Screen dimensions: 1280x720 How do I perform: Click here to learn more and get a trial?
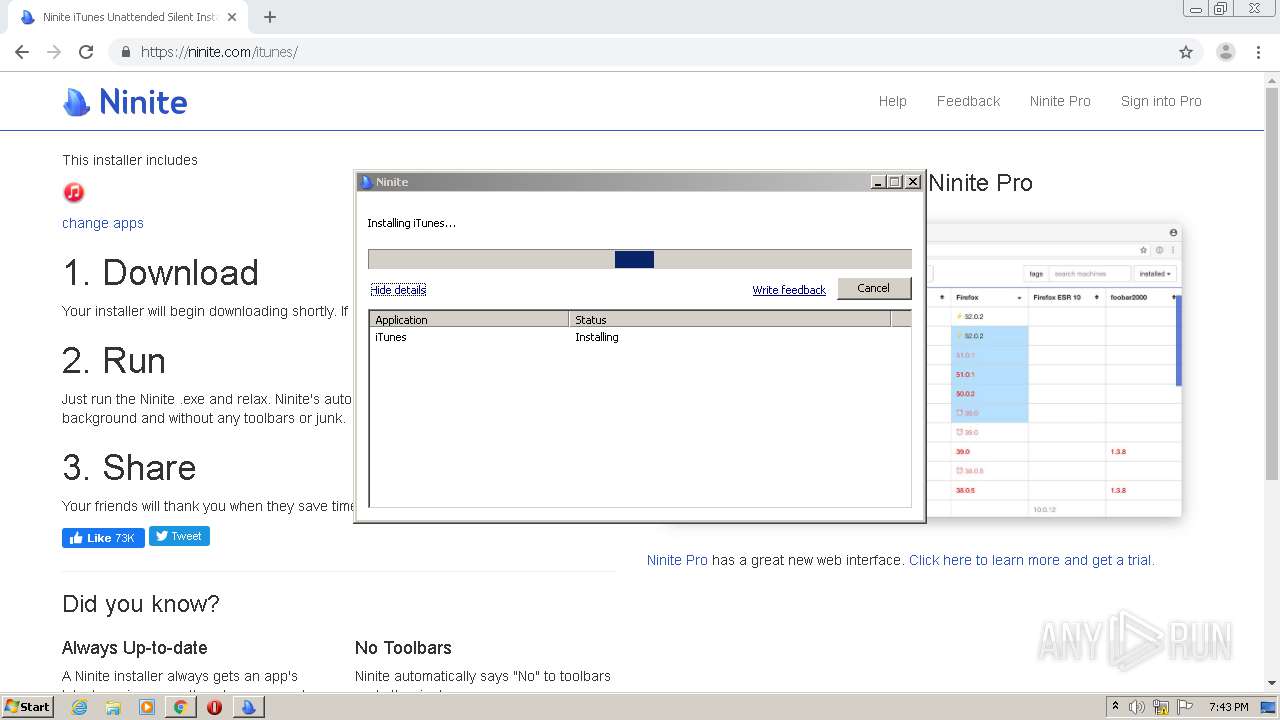coord(1031,560)
